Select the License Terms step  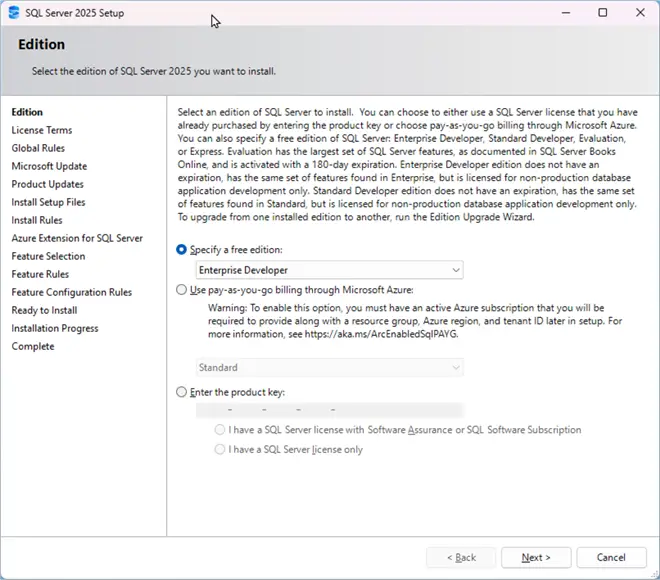click(x=42, y=130)
